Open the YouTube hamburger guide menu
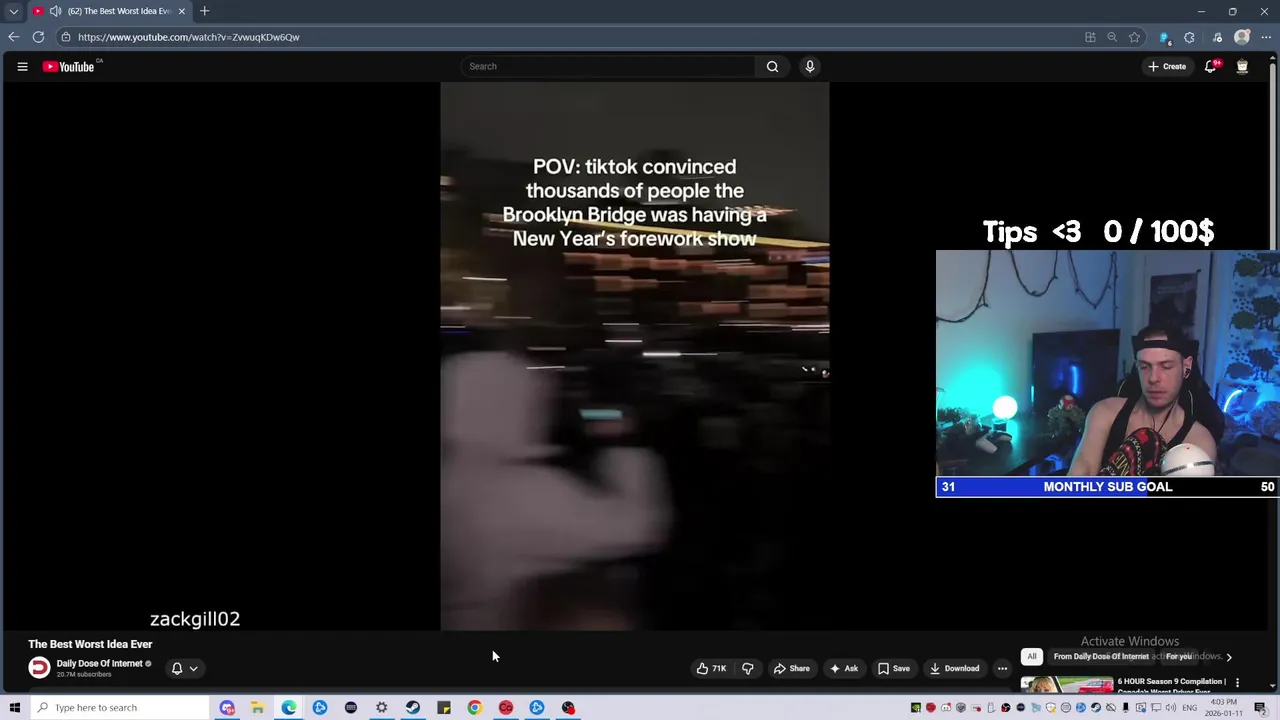This screenshot has width=1280, height=720. (22, 67)
